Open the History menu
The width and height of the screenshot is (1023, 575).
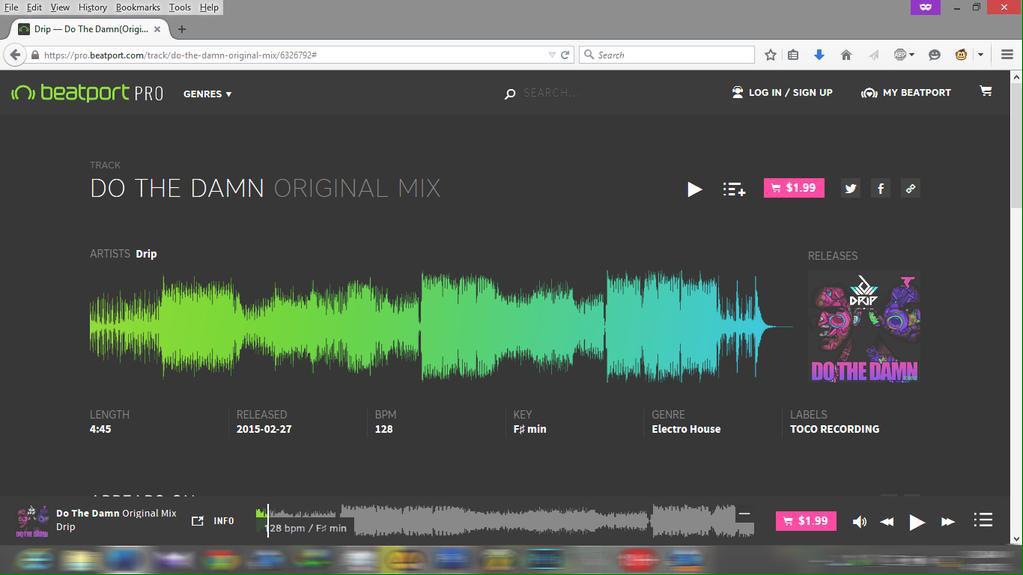(x=92, y=7)
